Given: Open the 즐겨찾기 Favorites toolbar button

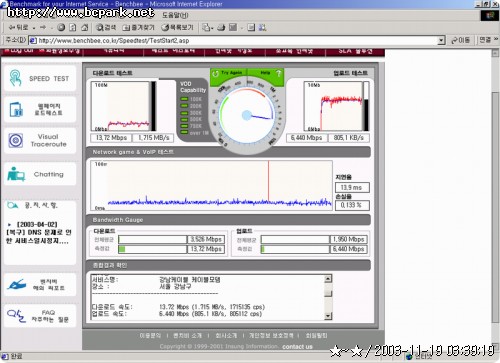Looking at the screenshot, I should click(x=138, y=27).
